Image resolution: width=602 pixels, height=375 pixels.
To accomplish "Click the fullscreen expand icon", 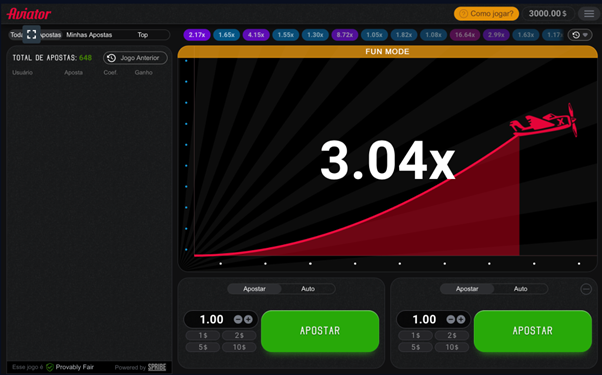I will (x=31, y=35).
